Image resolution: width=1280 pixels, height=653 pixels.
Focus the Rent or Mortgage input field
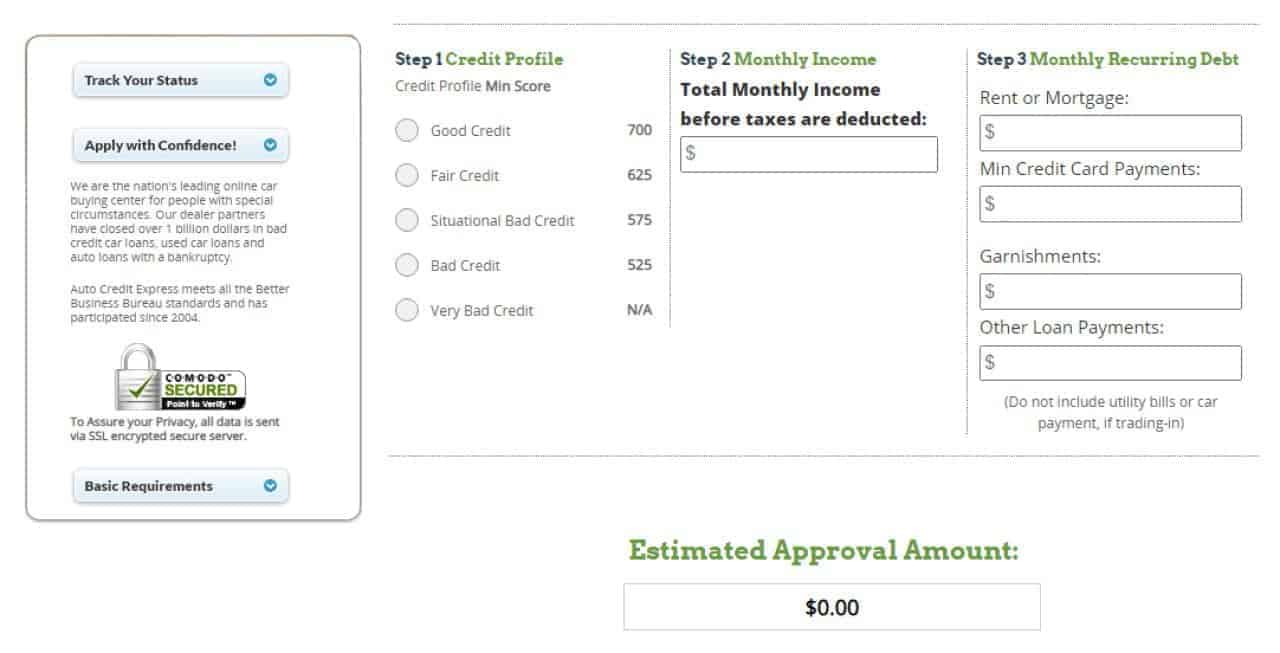pos(1111,132)
